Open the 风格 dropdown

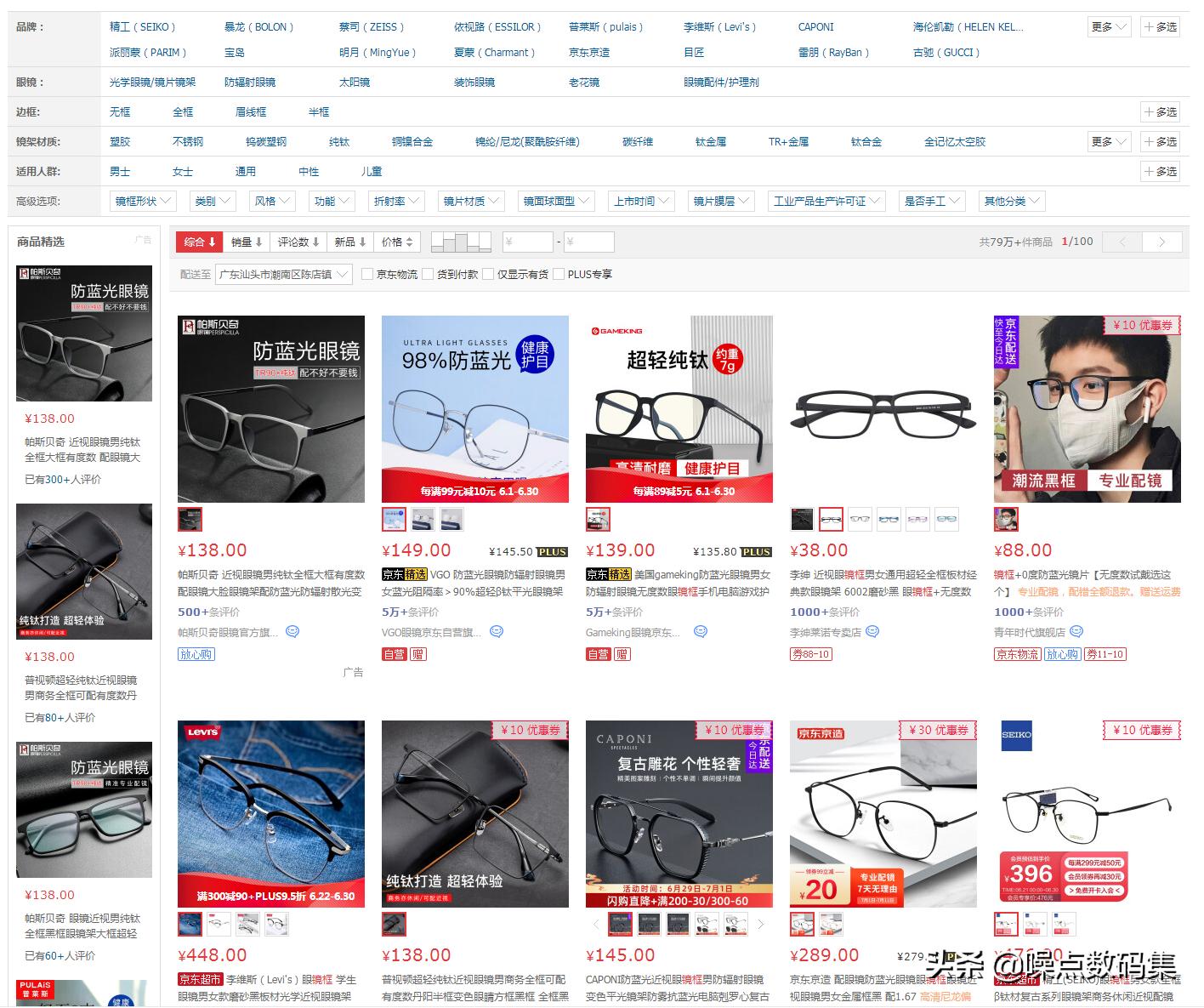coord(271,202)
